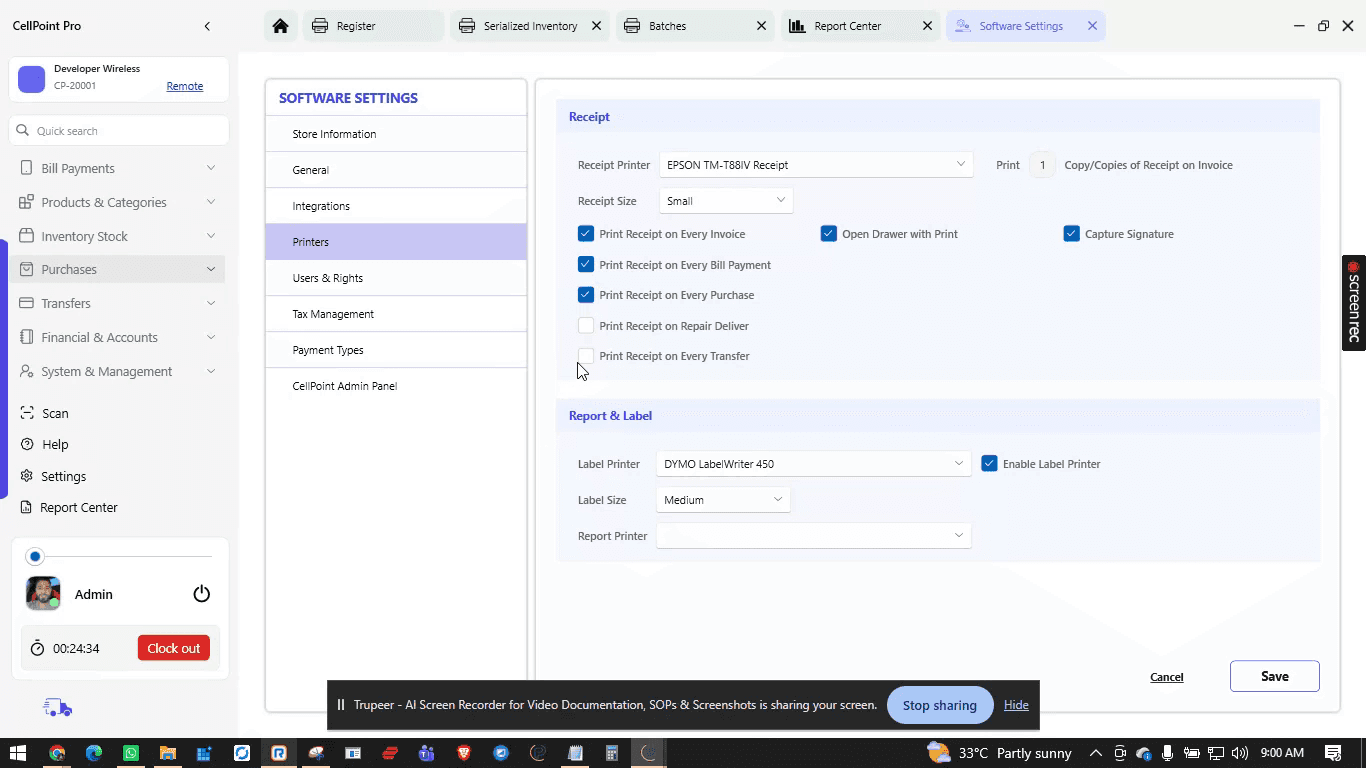This screenshot has width=1366, height=768.
Task: Expand the Bill Payments menu chevron
Action: tap(211, 168)
